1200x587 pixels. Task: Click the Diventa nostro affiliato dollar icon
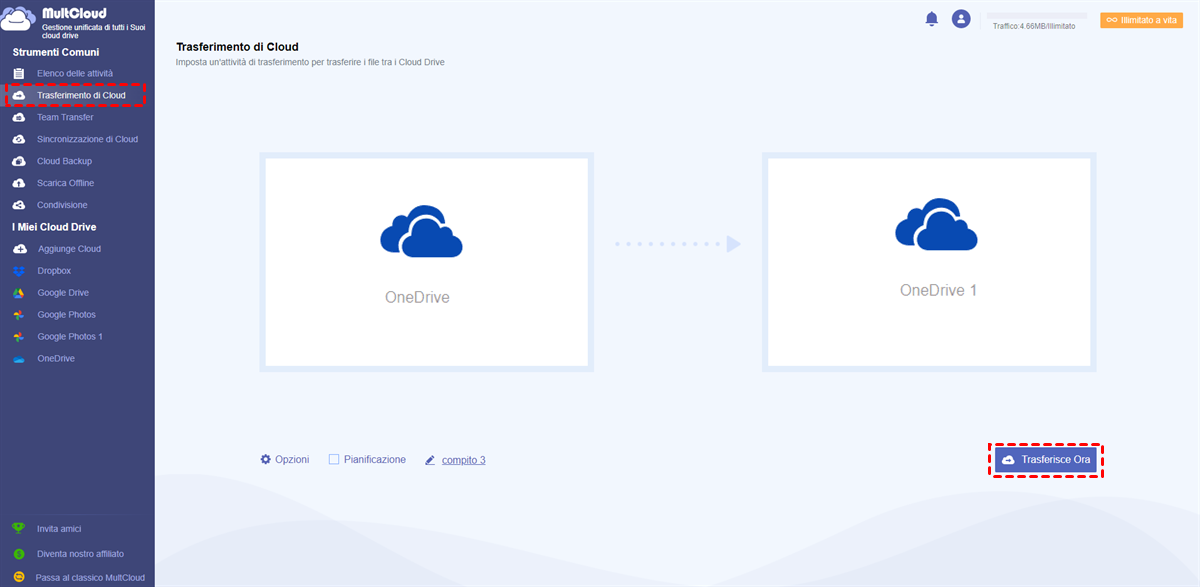18,553
